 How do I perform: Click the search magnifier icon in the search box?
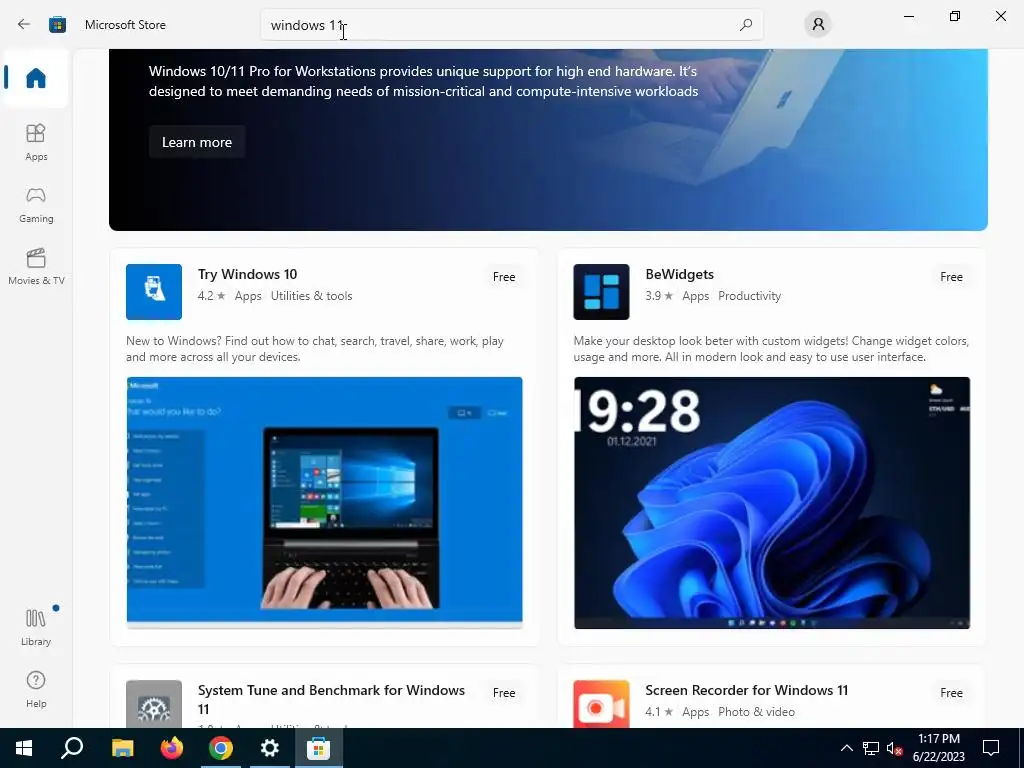[x=746, y=25]
